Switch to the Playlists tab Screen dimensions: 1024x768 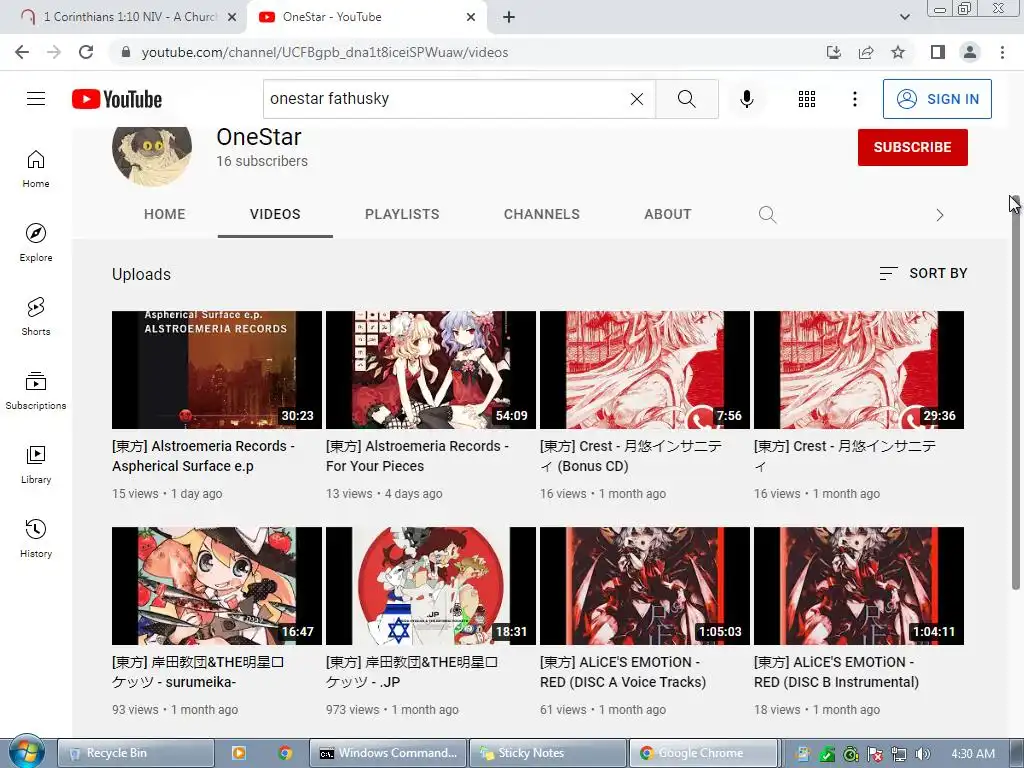tap(402, 214)
